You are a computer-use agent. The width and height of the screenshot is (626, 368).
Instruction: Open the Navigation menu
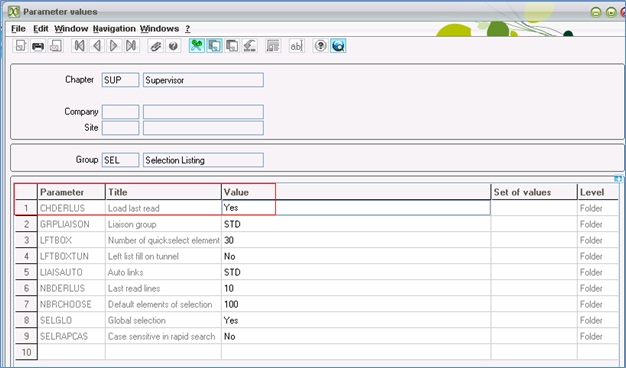(114, 29)
